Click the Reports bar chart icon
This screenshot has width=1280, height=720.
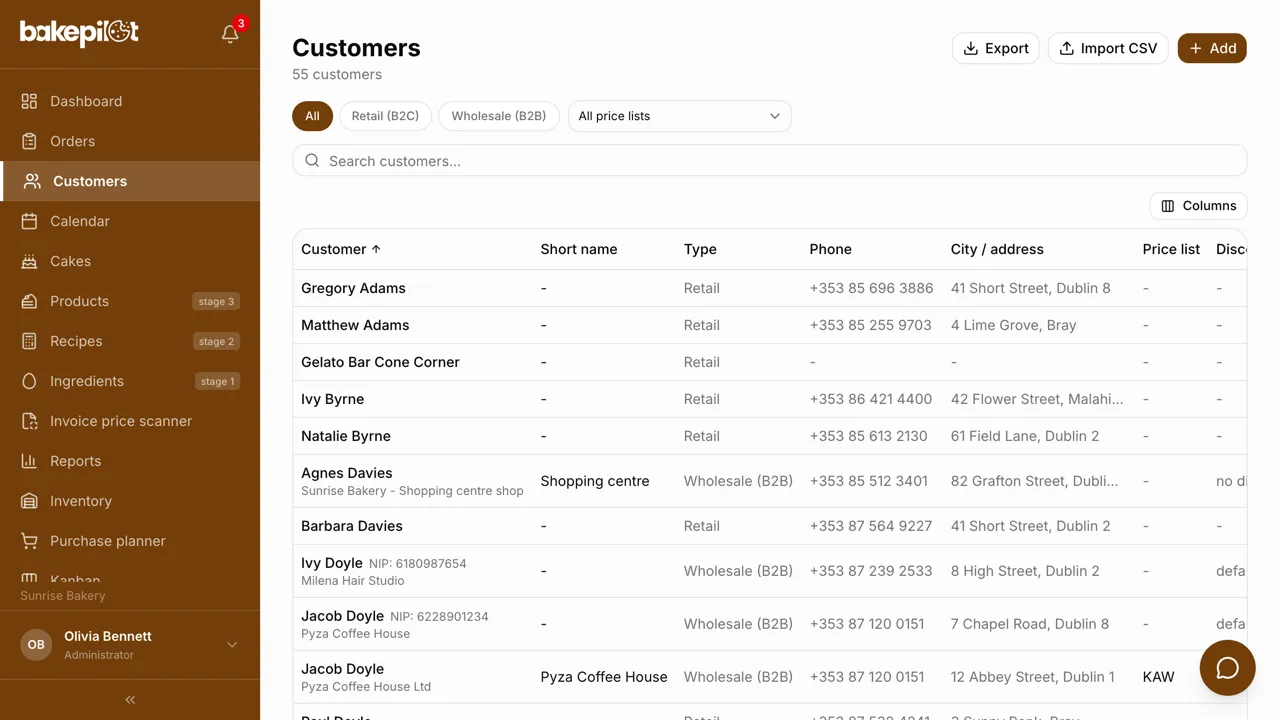[30, 461]
